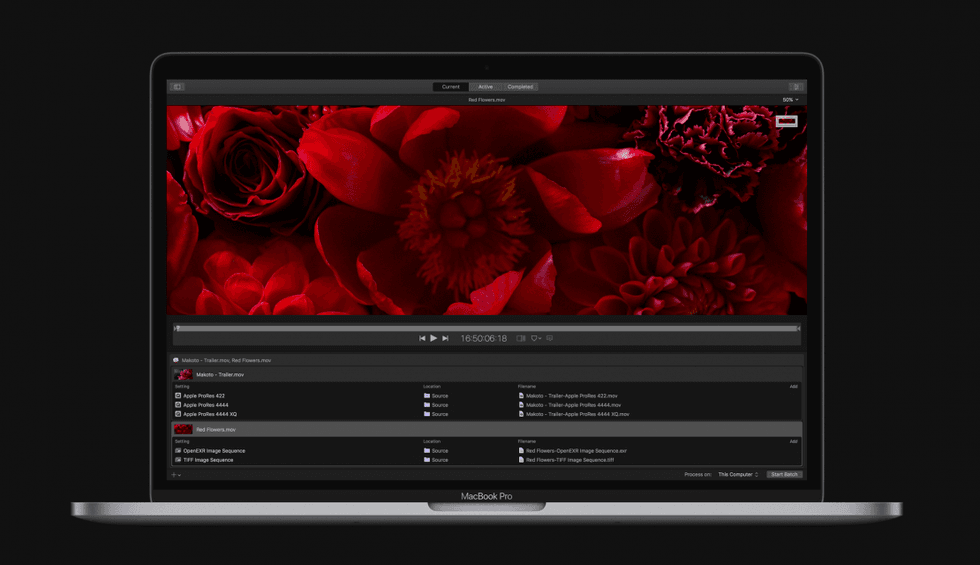Click the Apple ProRes 4444 XQ setting icon
The height and width of the screenshot is (565, 980).
pos(178,414)
